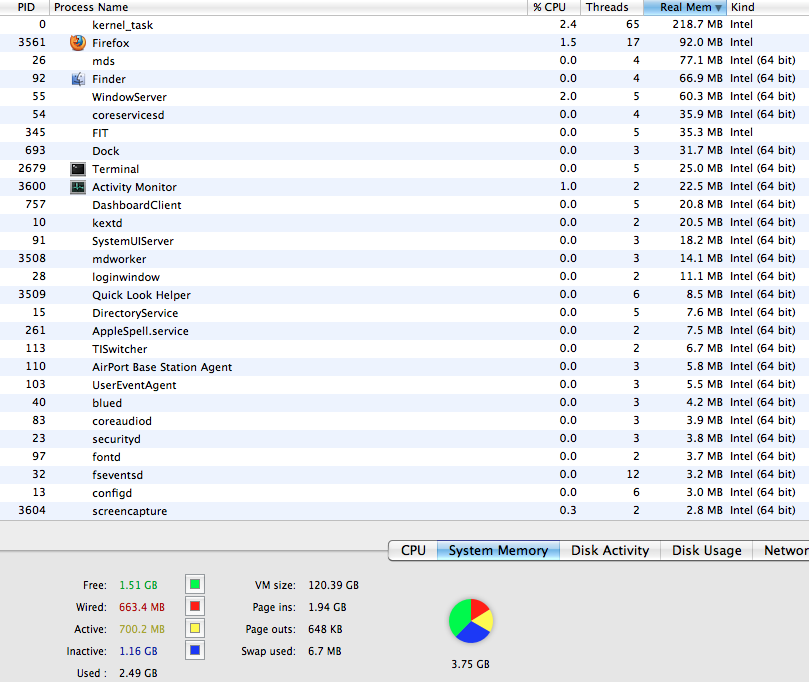Switch to the CPU tab

(x=413, y=550)
